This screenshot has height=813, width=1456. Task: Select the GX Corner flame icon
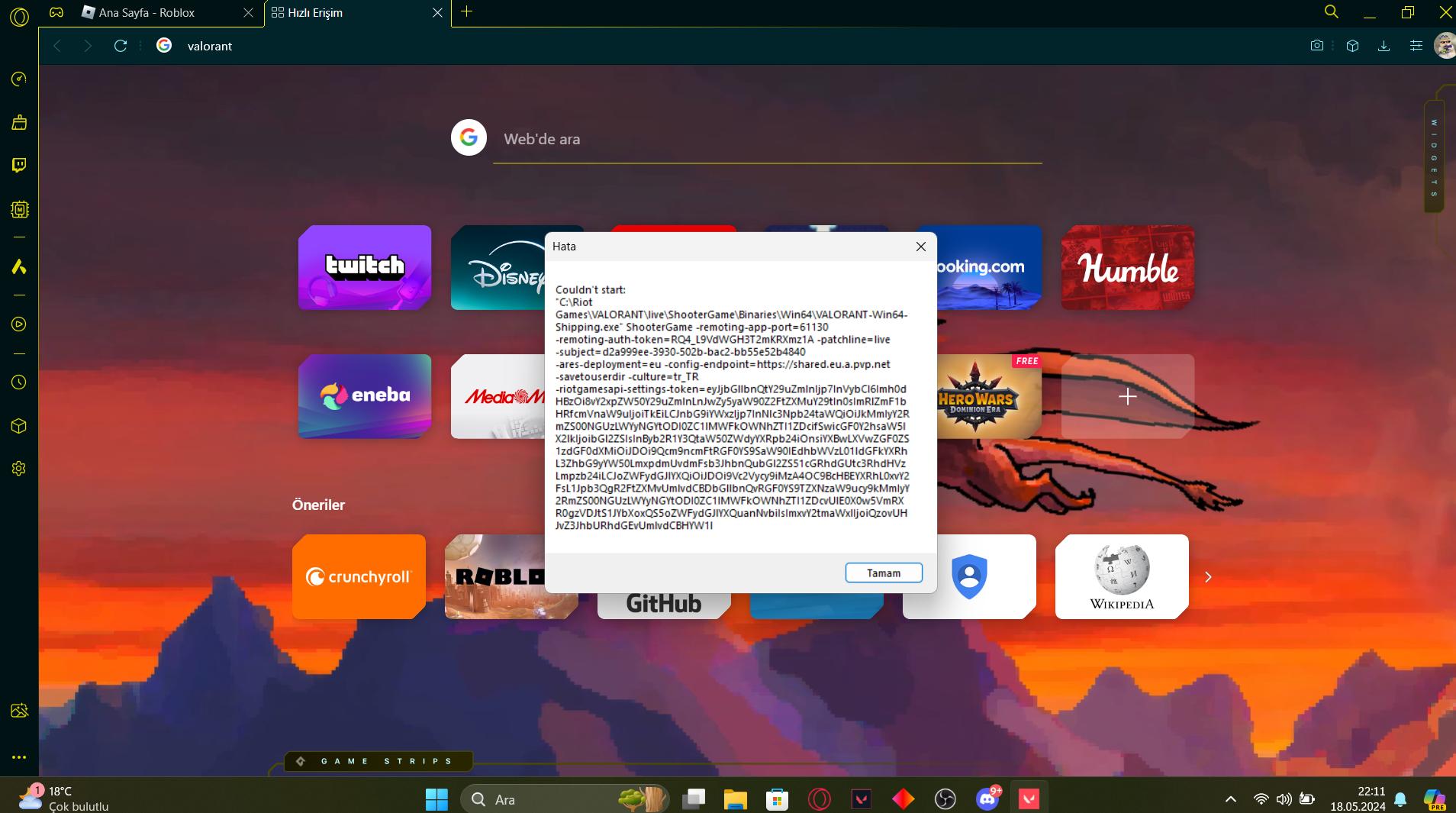[x=18, y=266]
